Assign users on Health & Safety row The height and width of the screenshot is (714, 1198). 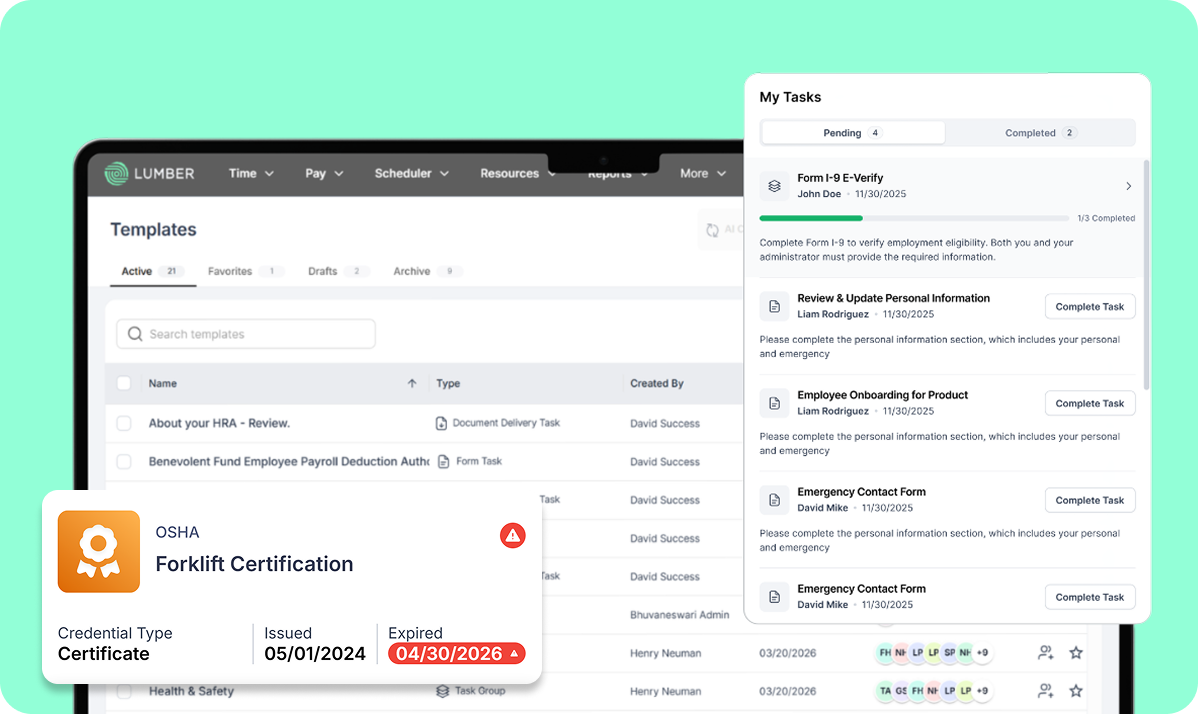pos(1045,691)
